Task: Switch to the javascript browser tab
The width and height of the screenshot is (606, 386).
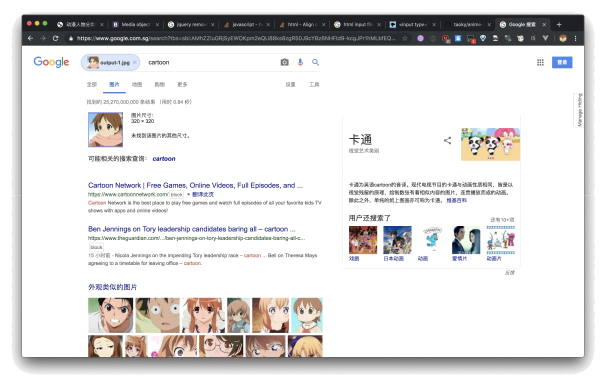Action: 247,24
